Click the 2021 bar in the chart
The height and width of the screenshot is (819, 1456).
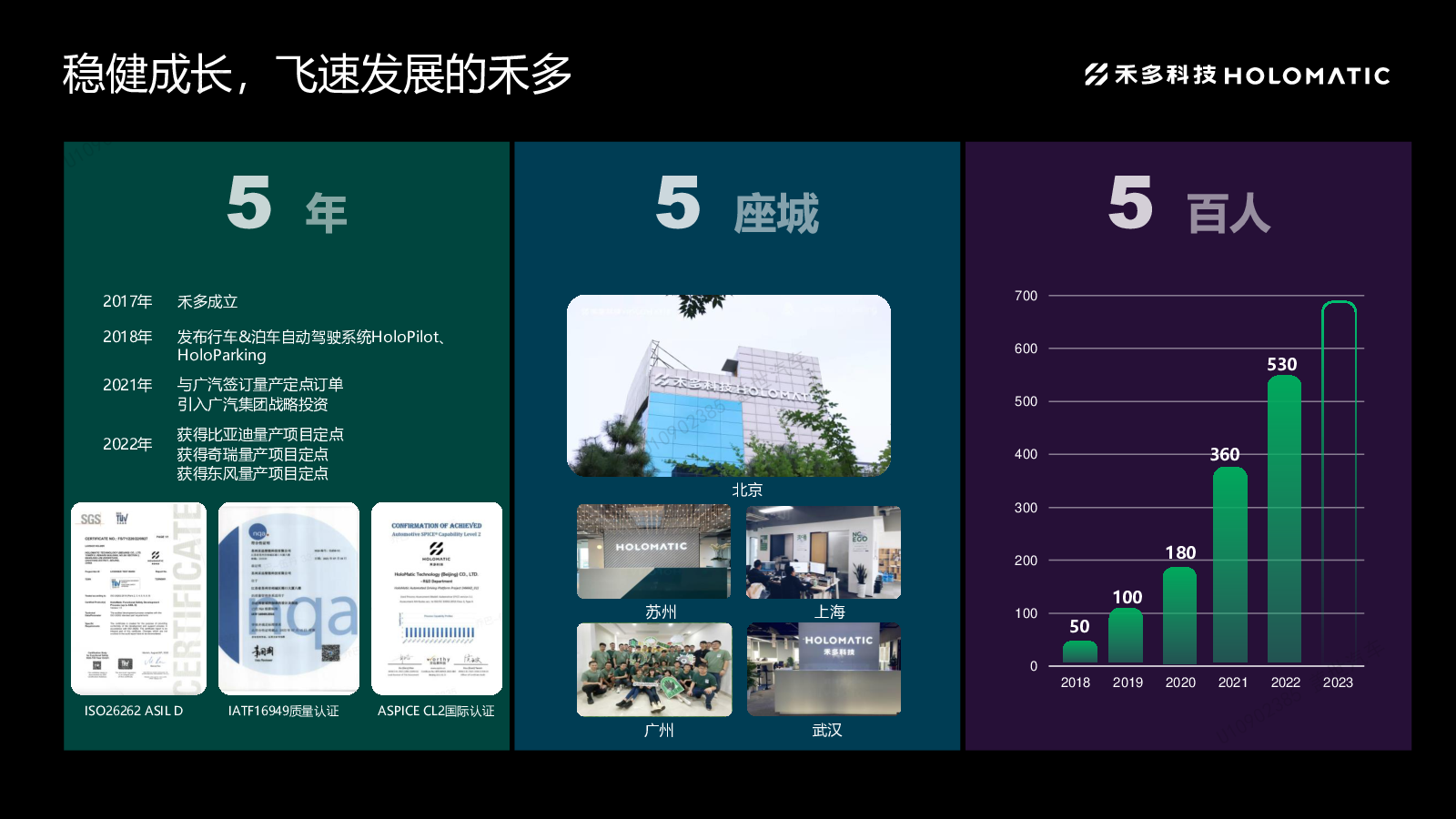(1230, 566)
